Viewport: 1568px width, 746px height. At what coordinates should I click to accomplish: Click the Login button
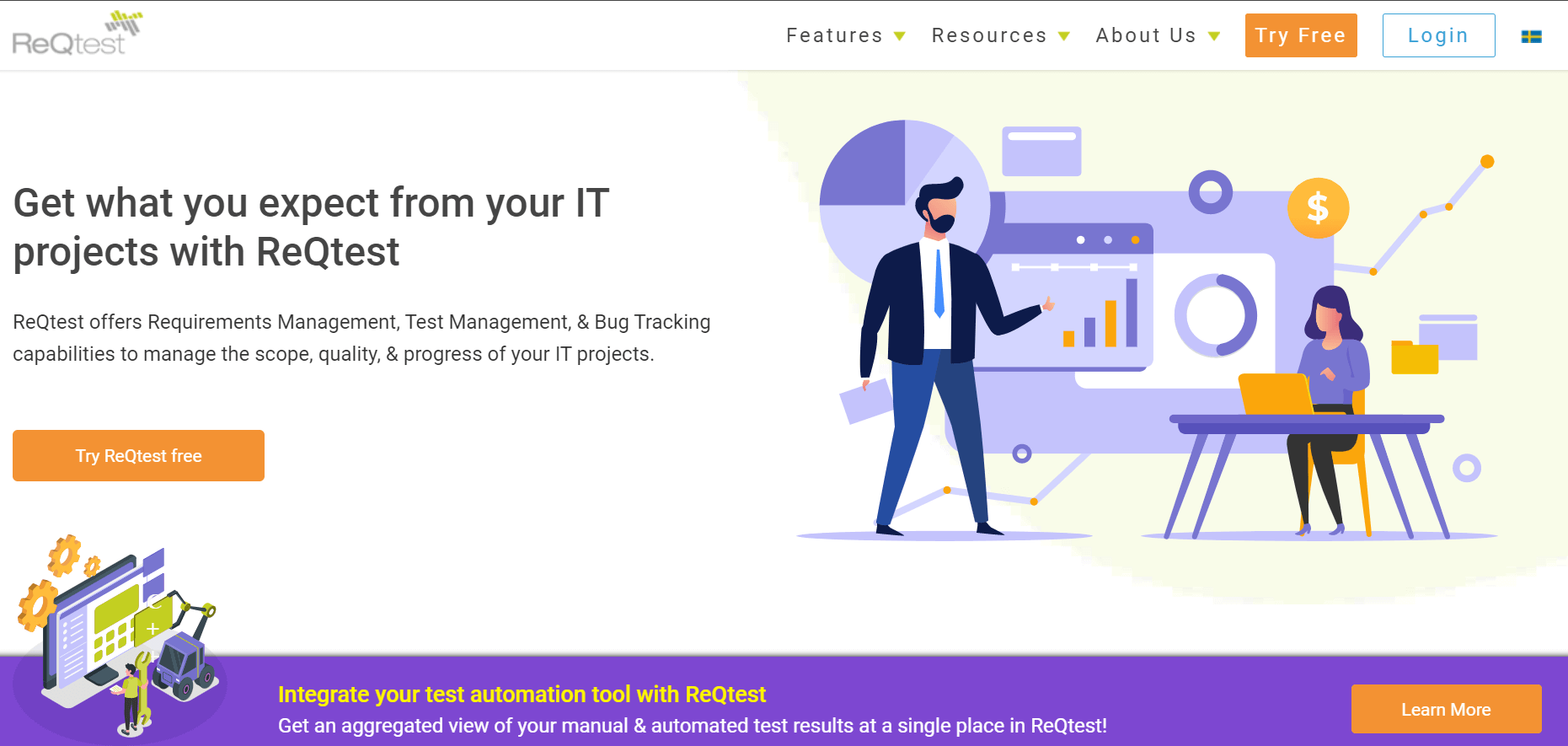1438,35
